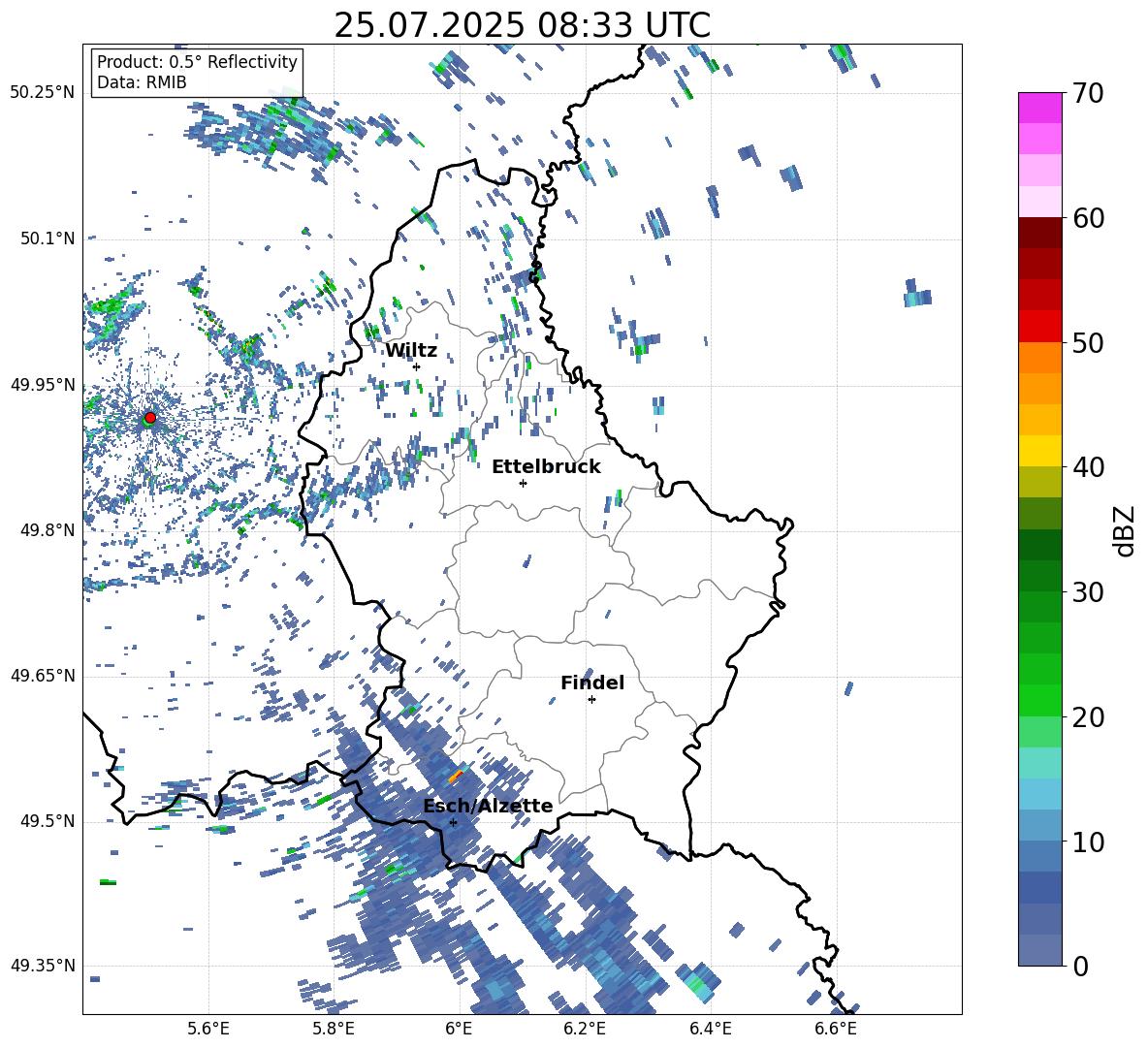The height and width of the screenshot is (1048, 1148).
Task: Click the 5.8°E longitude label
Action: (334, 1030)
